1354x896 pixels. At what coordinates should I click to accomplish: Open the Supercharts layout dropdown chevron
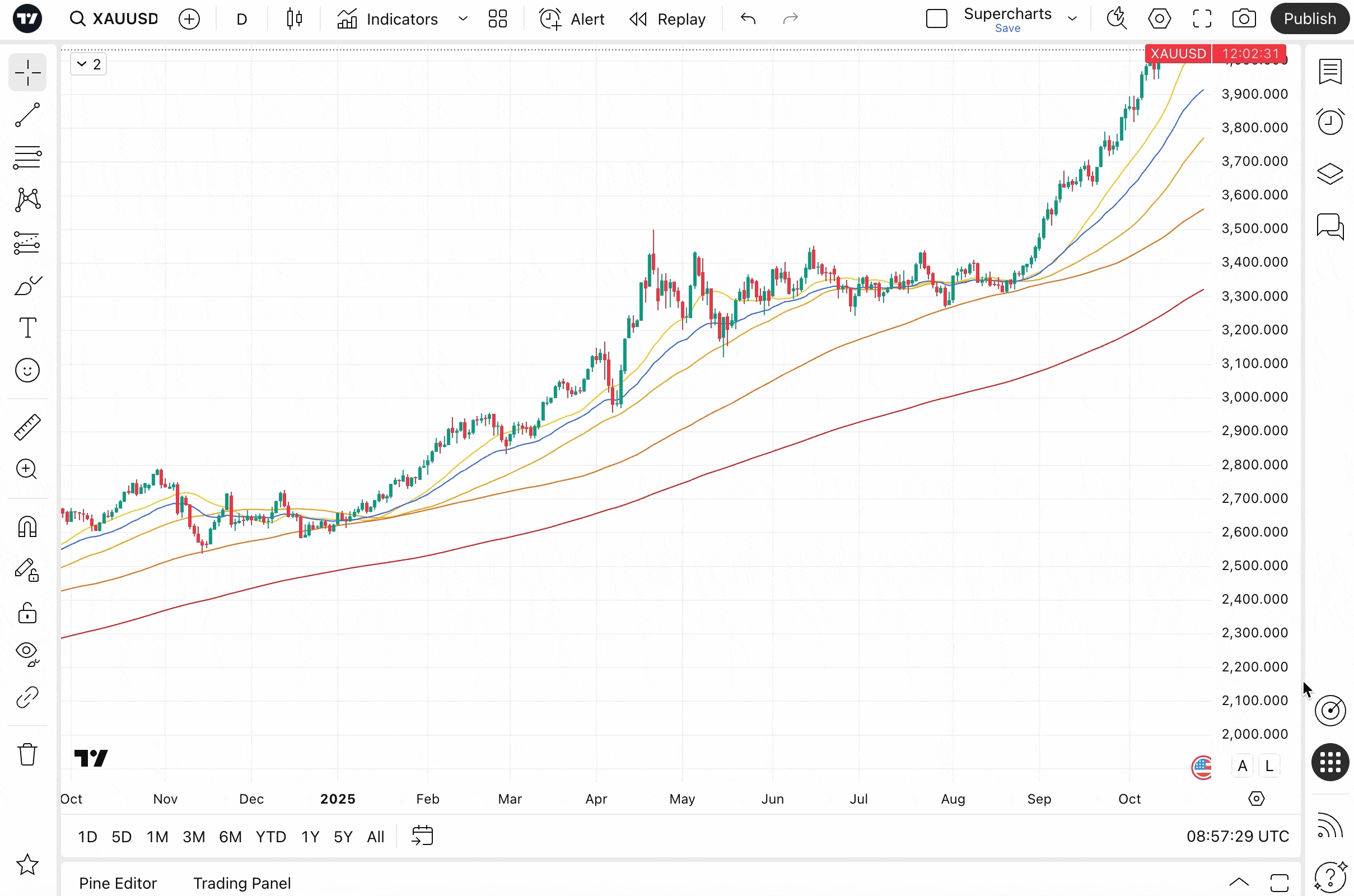1072,19
